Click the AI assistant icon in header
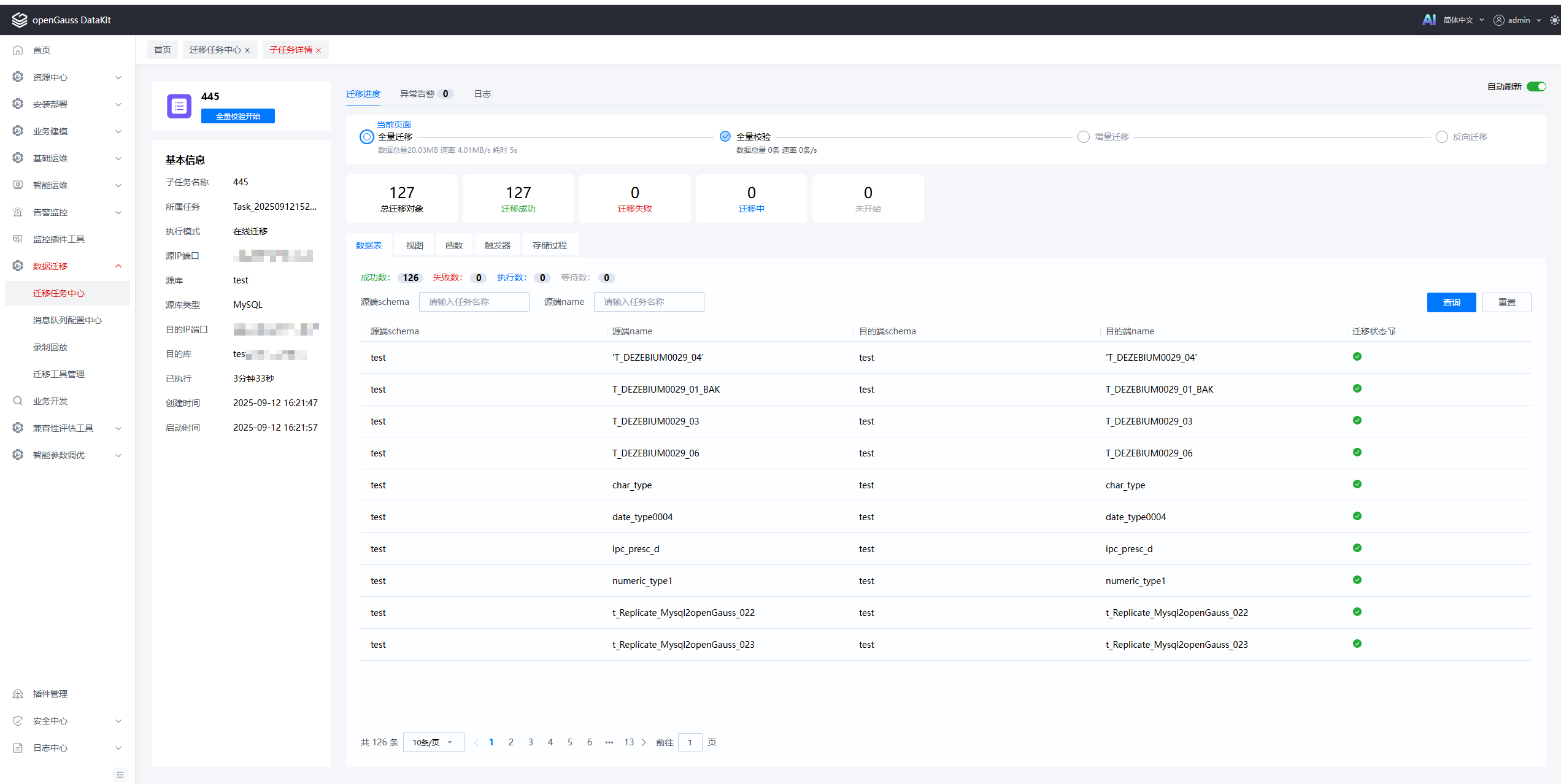The height and width of the screenshot is (784, 1561). point(1428,20)
